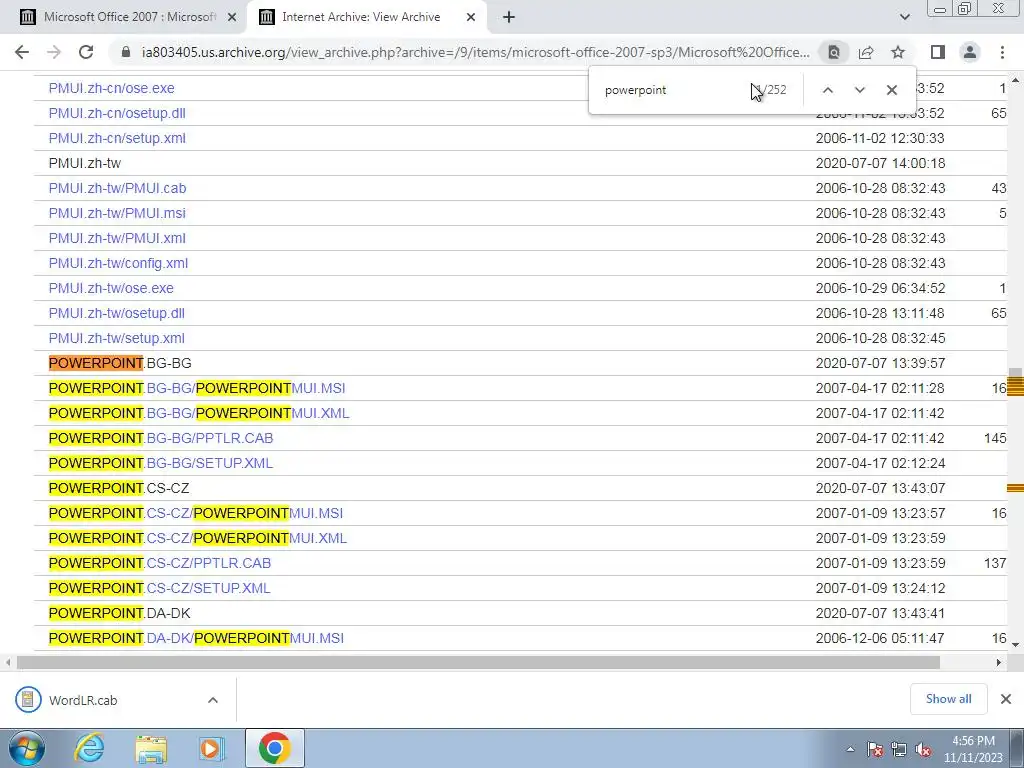Bookmark this page with the star
This screenshot has height=768, width=1024.
[898, 52]
